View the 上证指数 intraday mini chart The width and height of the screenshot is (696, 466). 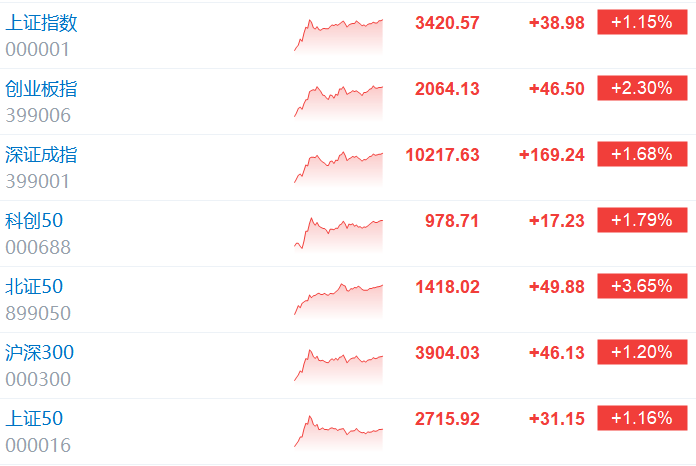coord(338,36)
